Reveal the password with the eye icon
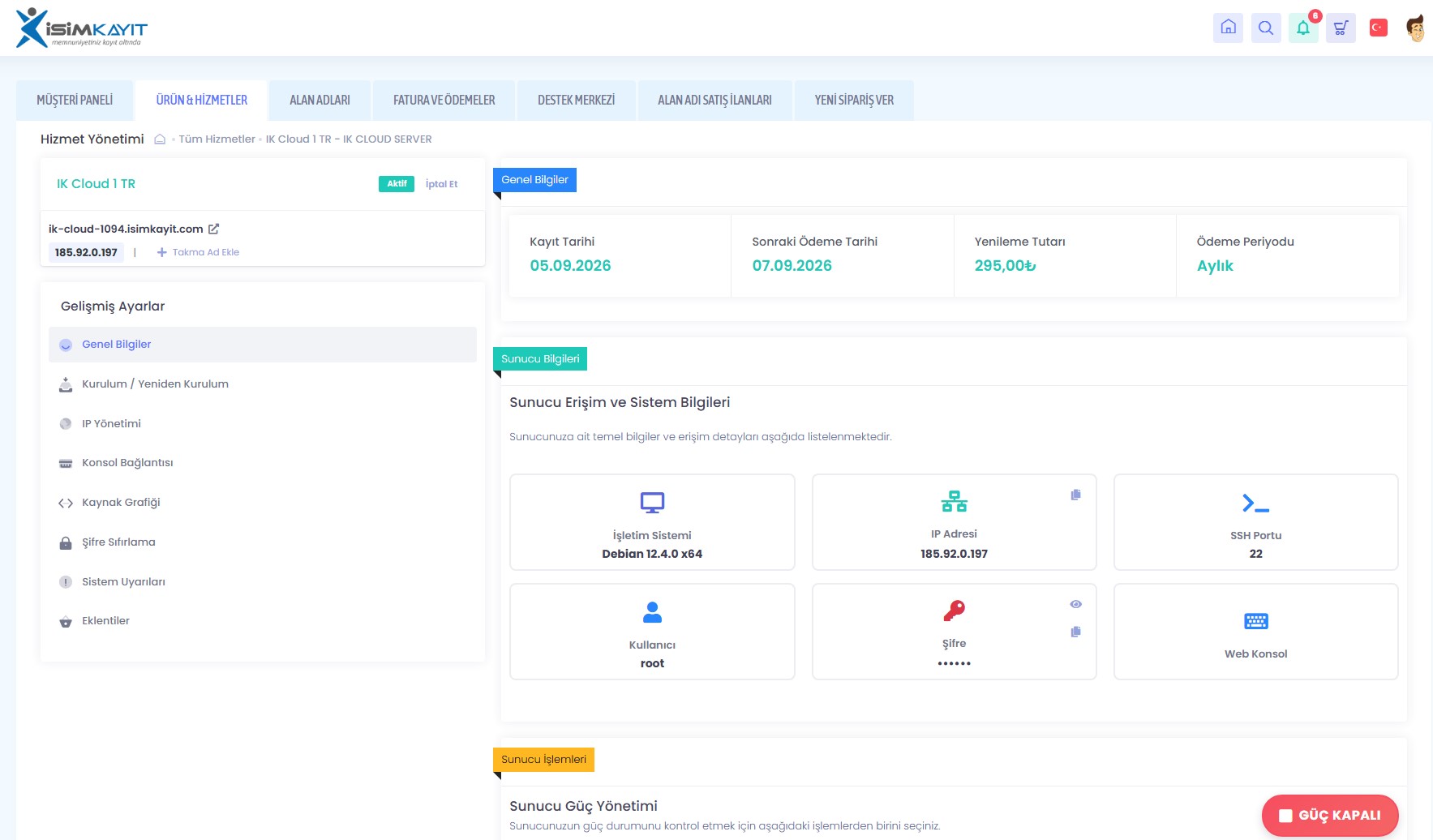The image size is (1433, 840). pos(1075,604)
